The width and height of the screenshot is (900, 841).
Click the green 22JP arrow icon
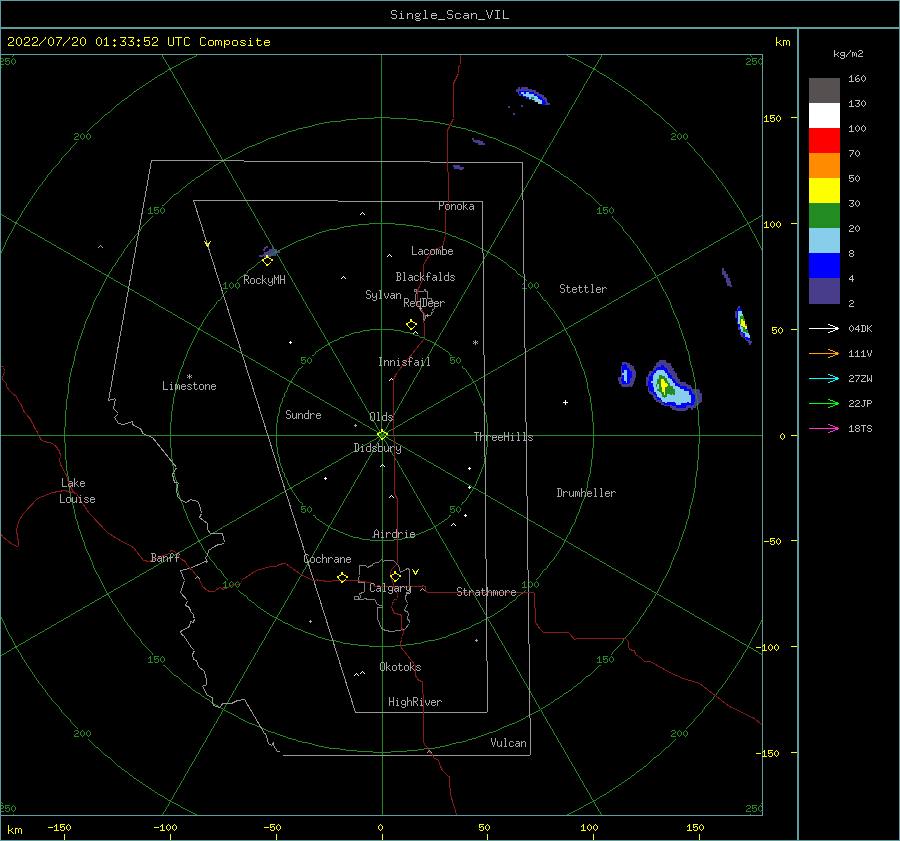(824, 404)
